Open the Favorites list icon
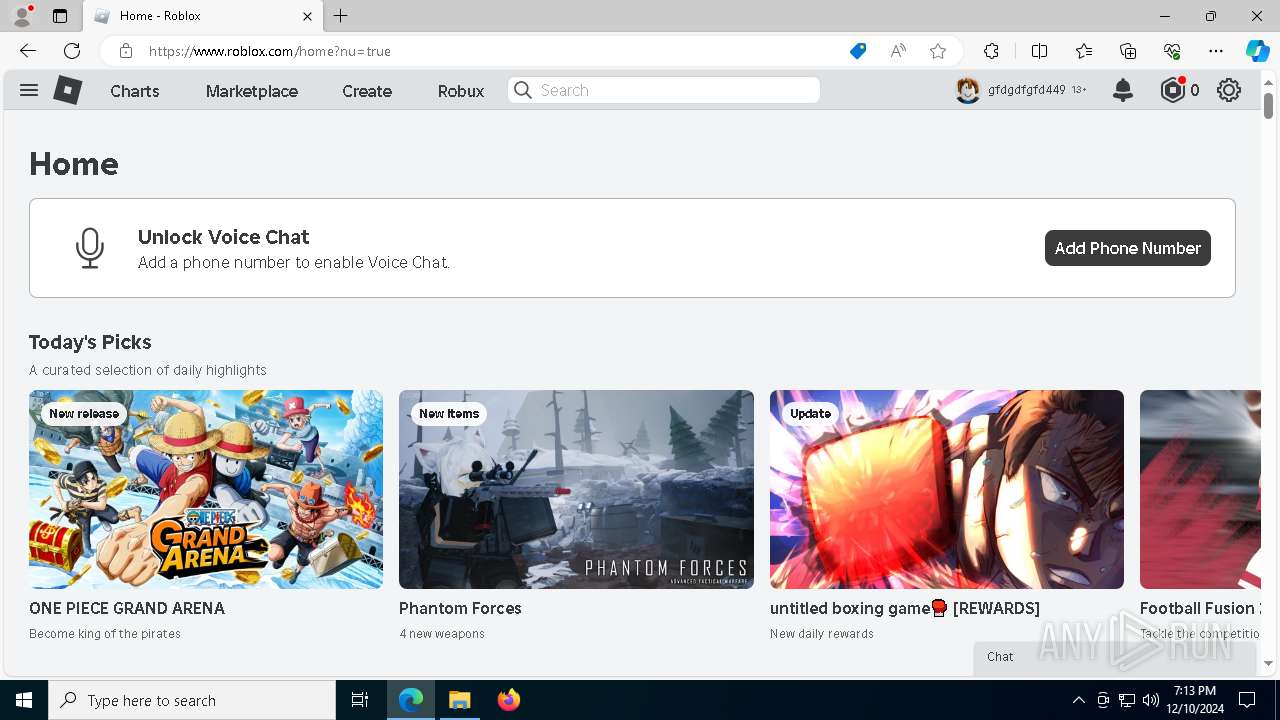 pos(1084,51)
